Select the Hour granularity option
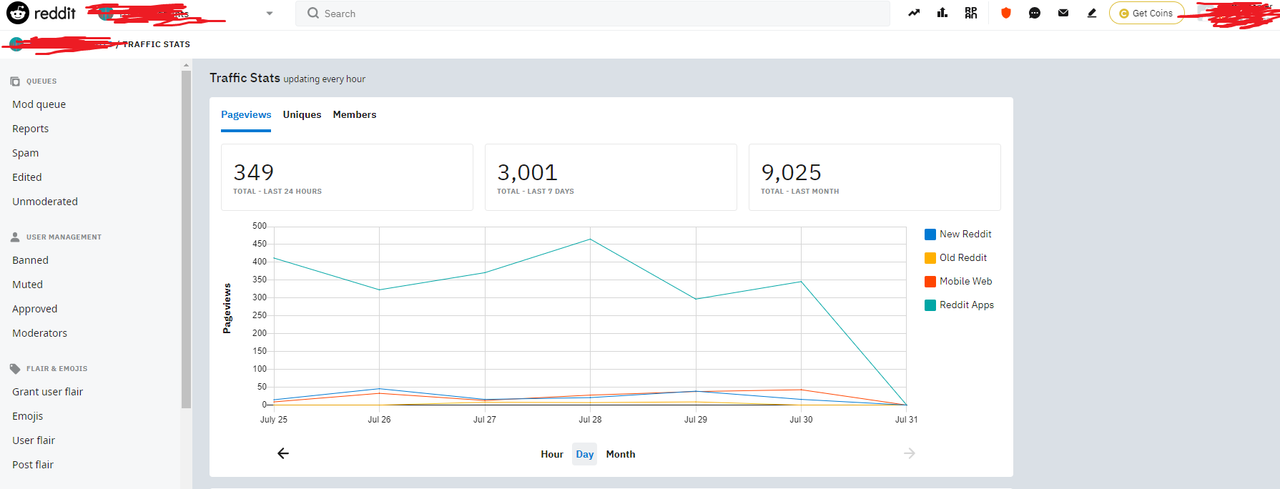The height and width of the screenshot is (489, 1280). [552, 454]
